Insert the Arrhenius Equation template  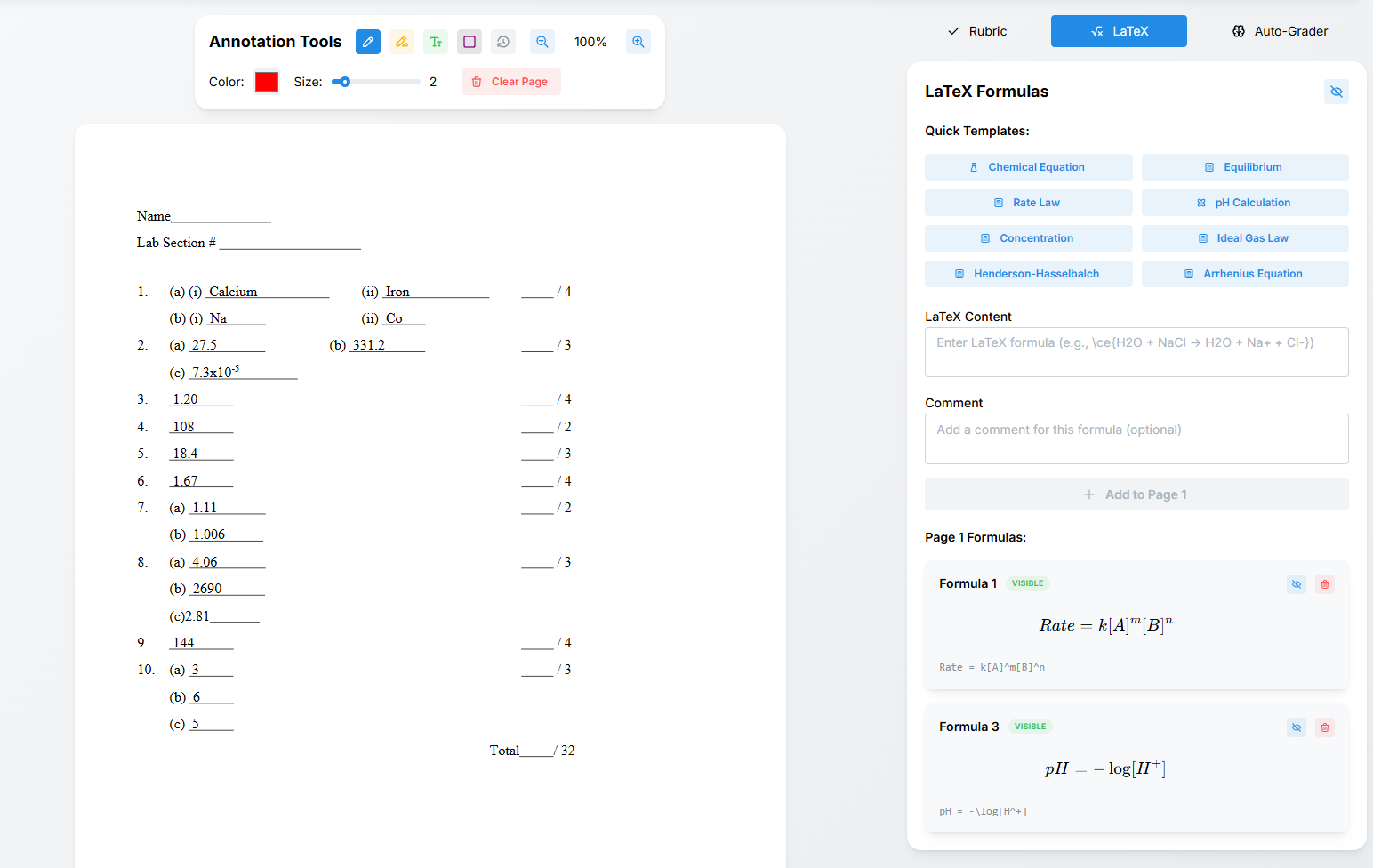[x=1244, y=273]
